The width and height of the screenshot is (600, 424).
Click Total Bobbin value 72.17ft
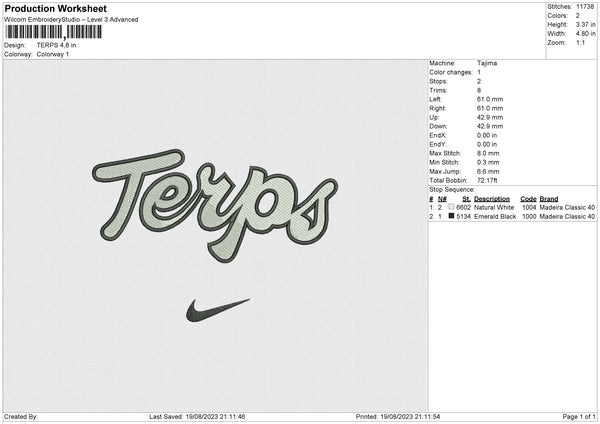coord(487,180)
